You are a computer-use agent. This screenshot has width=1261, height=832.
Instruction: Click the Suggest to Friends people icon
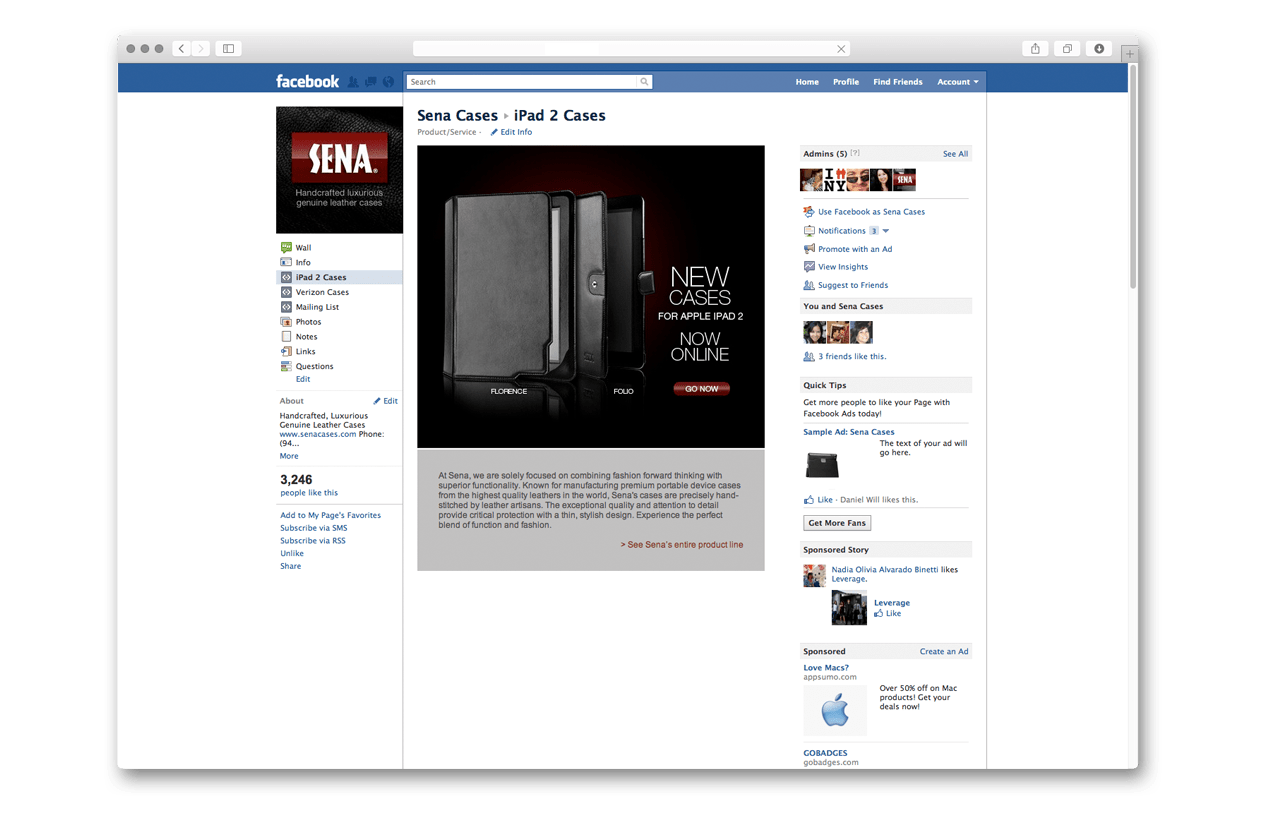(x=809, y=285)
